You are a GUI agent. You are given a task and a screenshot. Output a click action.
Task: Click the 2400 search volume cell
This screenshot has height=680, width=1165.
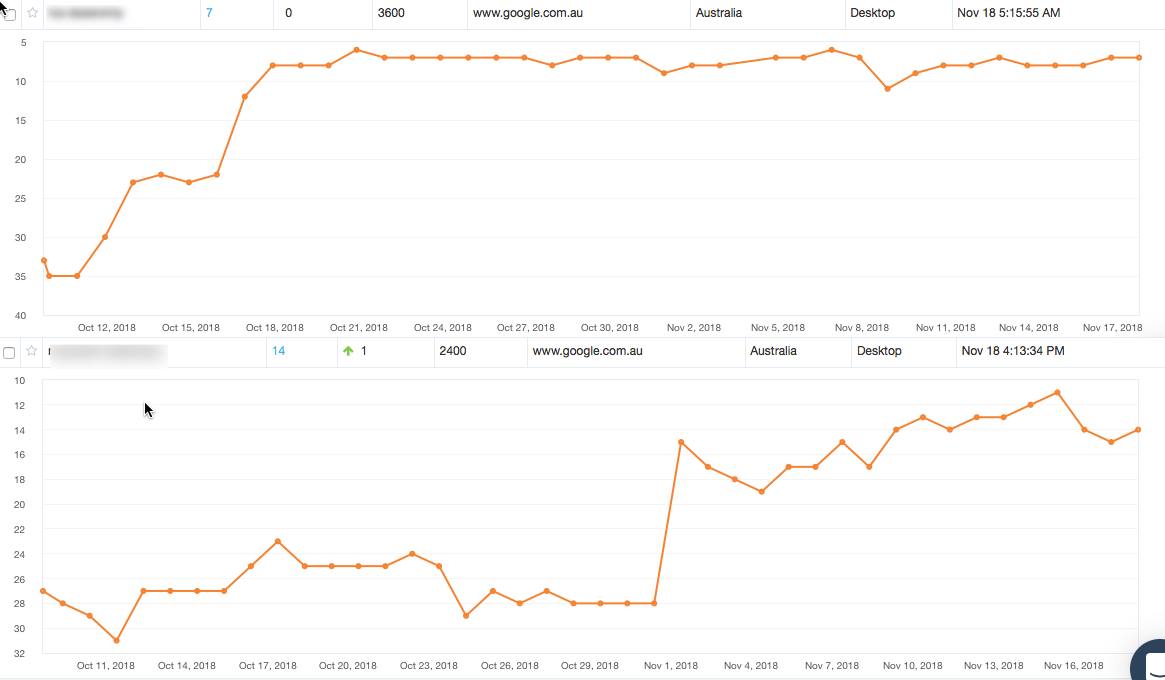pyautogui.click(x=452, y=351)
